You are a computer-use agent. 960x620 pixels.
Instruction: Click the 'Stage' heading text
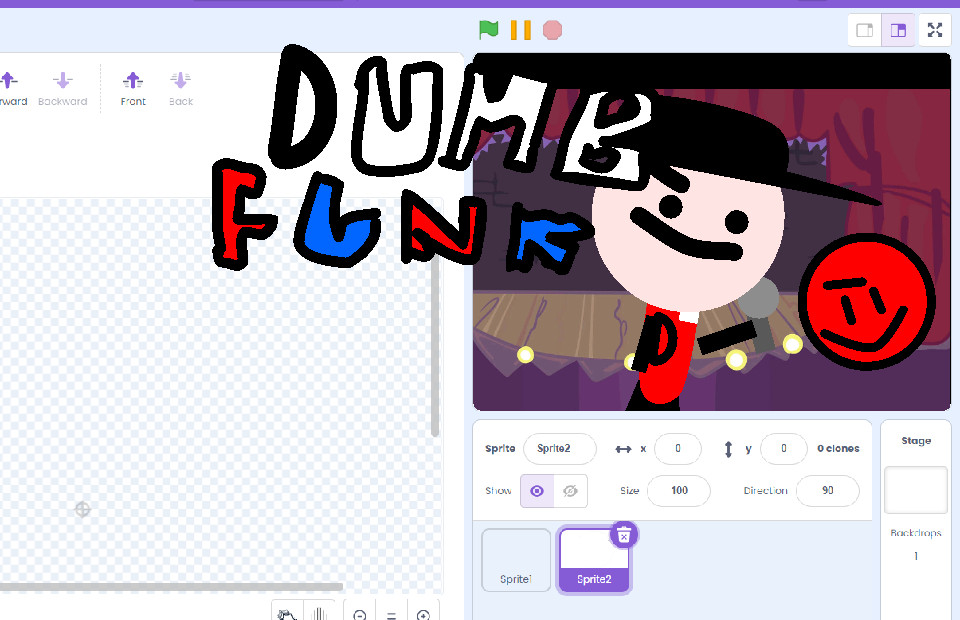[916, 441]
